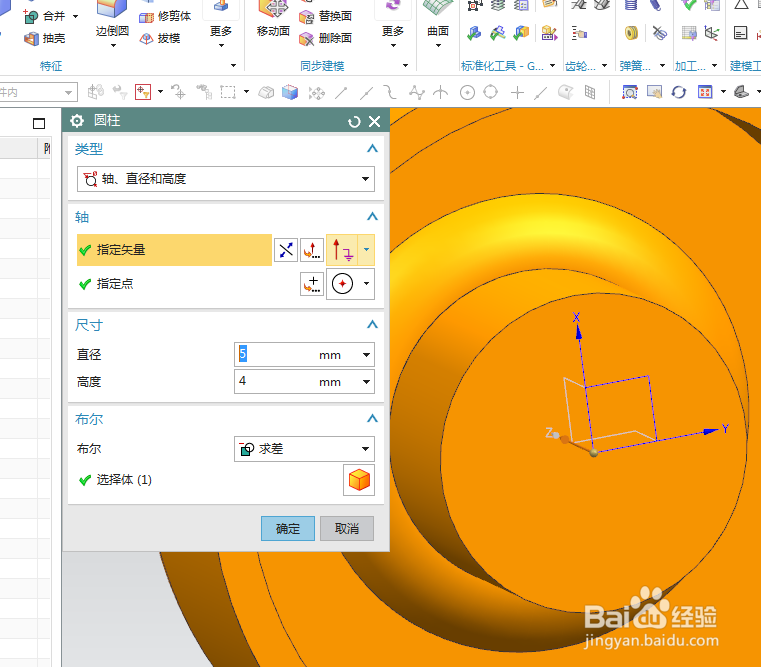Click the red selection filter icon

tap(143, 92)
